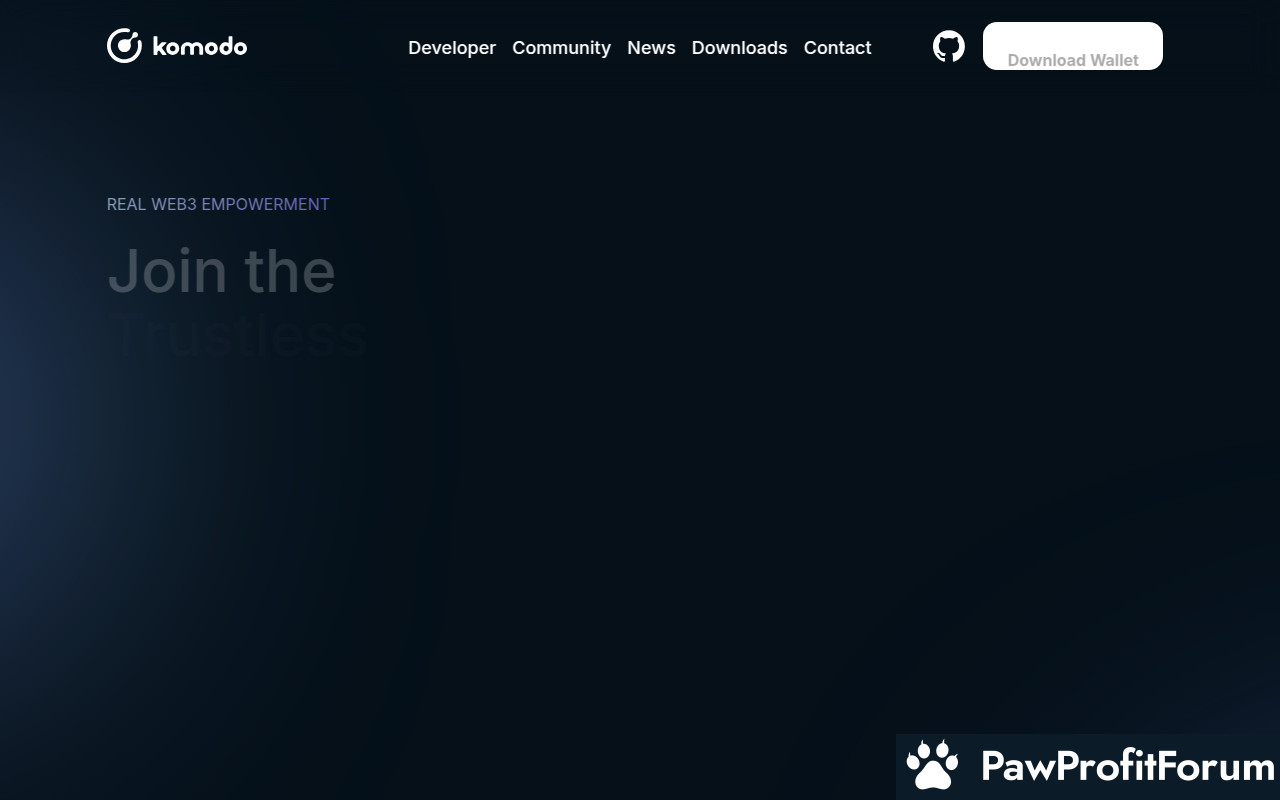This screenshot has width=1280, height=800.
Task: Open the Contact page
Action: 838,48
